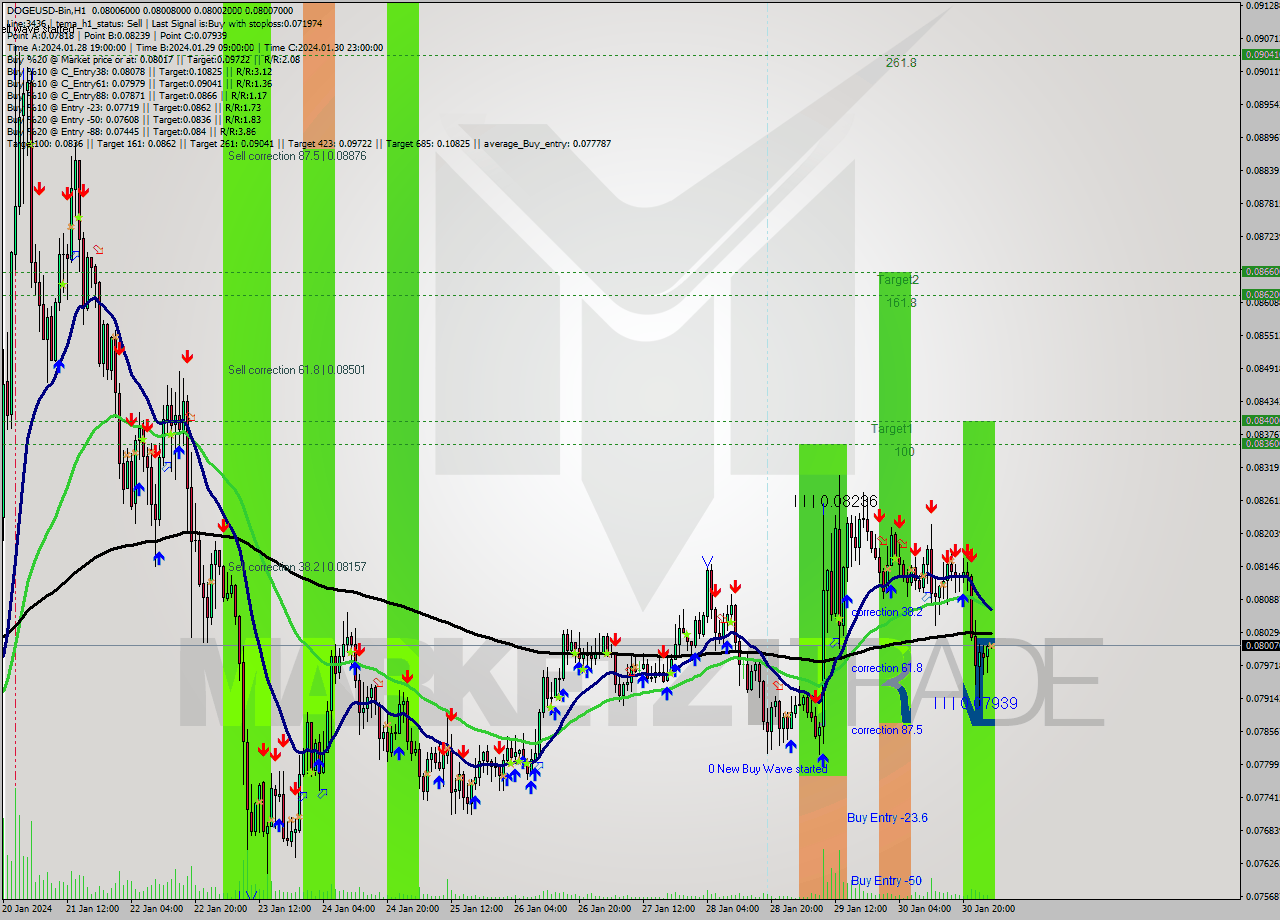1280x920 pixels.
Task: Click blue up arrow above 'New Buy Wave started'
Action: [x=823, y=760]
